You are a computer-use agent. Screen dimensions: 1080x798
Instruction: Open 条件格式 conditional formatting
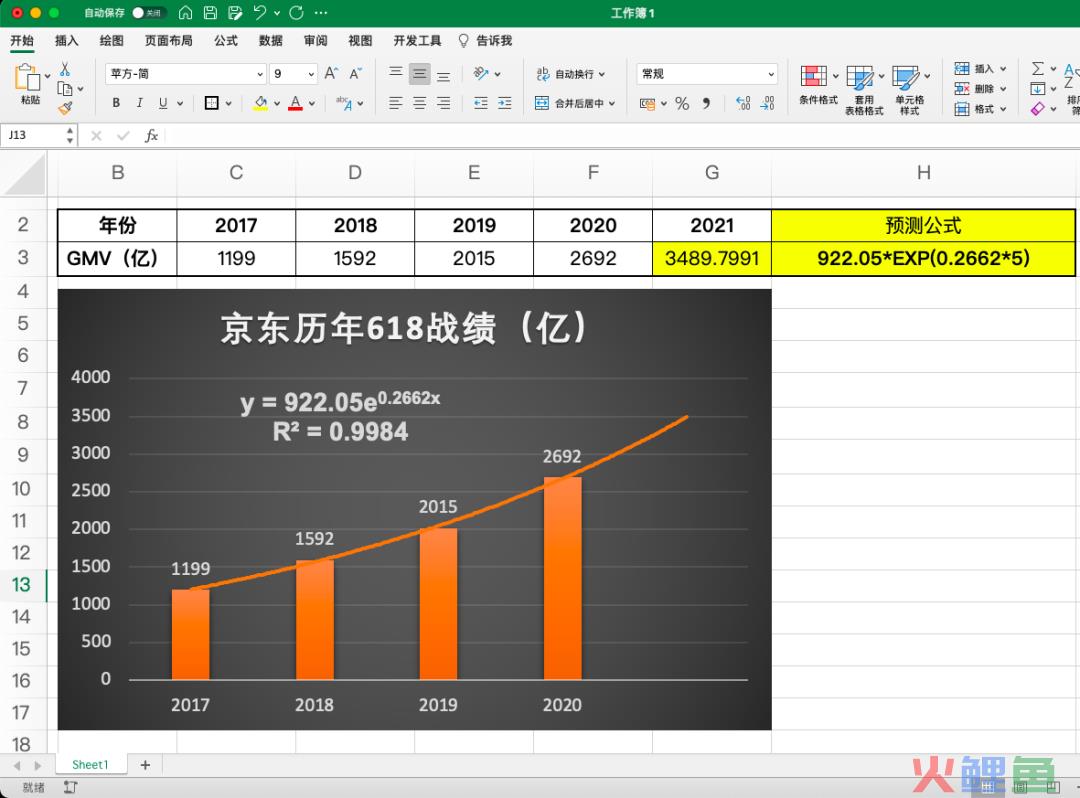click(x=818, y=85)
